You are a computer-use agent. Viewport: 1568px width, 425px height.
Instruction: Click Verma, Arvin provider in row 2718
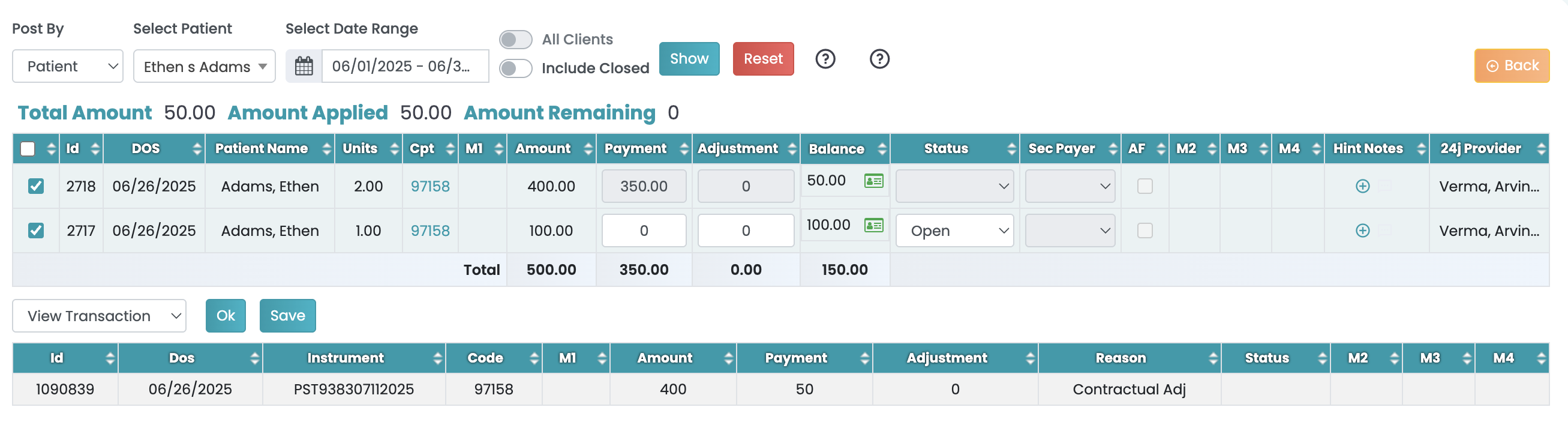click(1489, 186)
